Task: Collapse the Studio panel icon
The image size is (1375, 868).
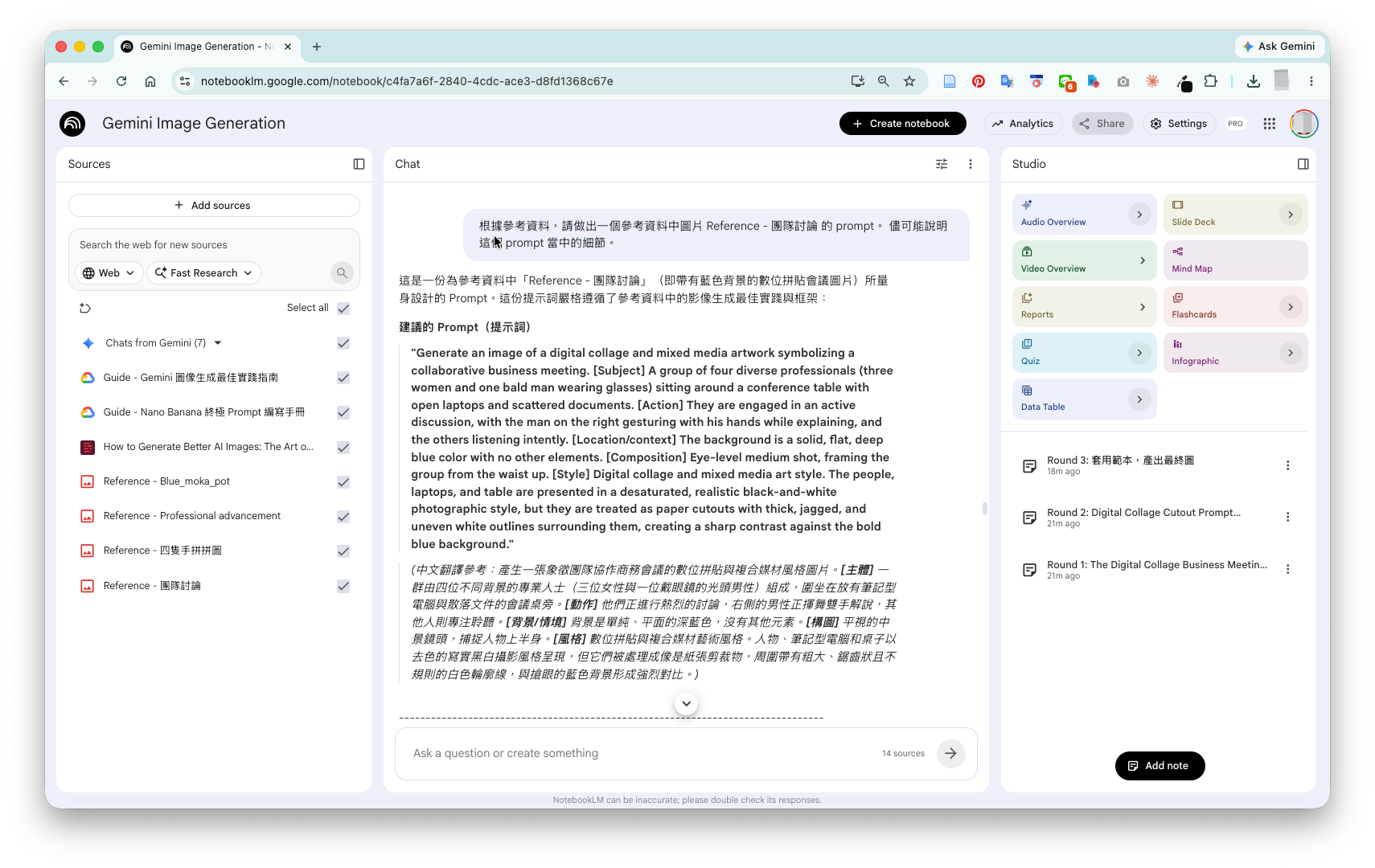Action: (1303, 164)
